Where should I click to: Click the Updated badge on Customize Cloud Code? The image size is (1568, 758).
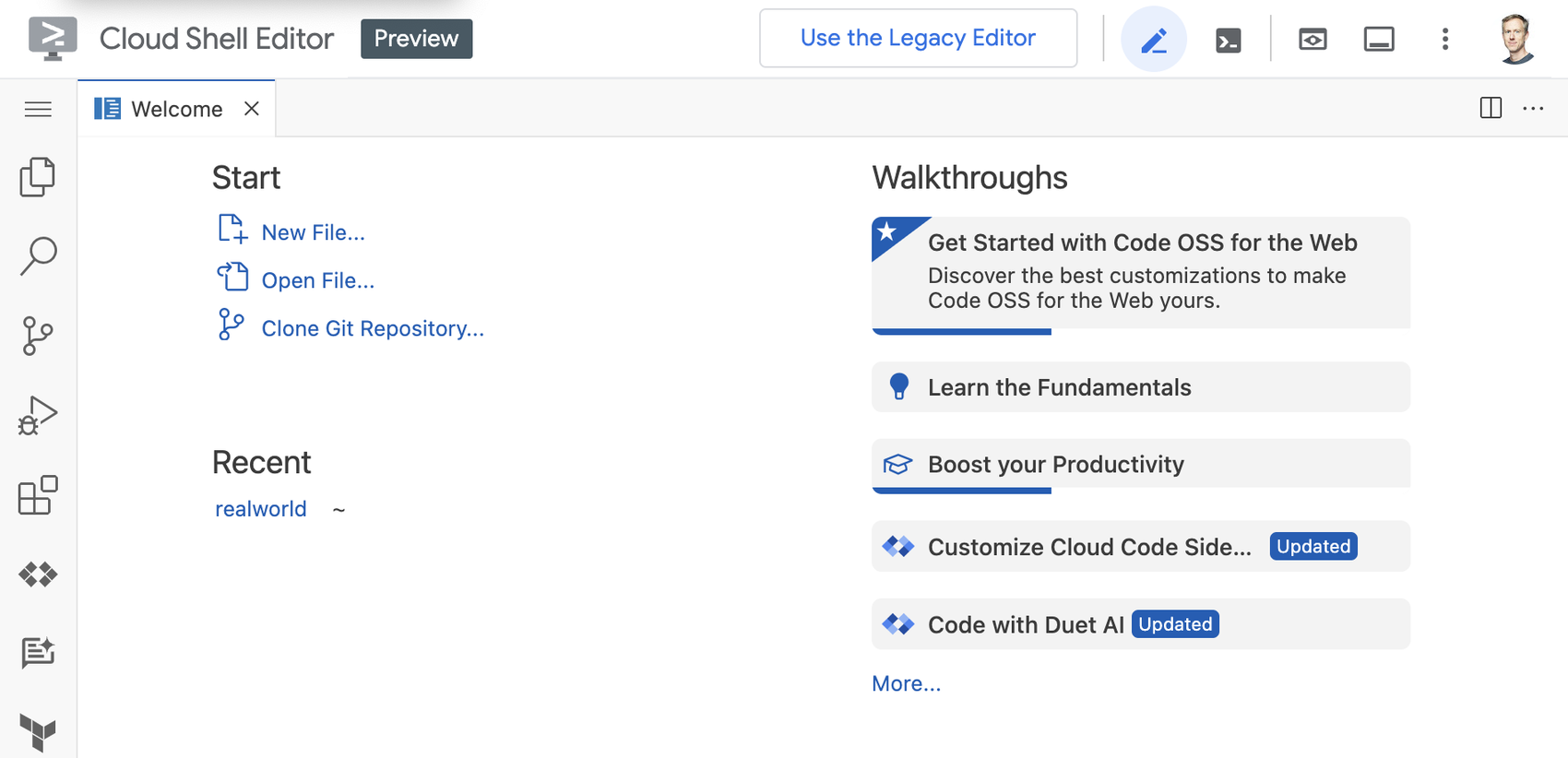click(x=1313, y=547)
